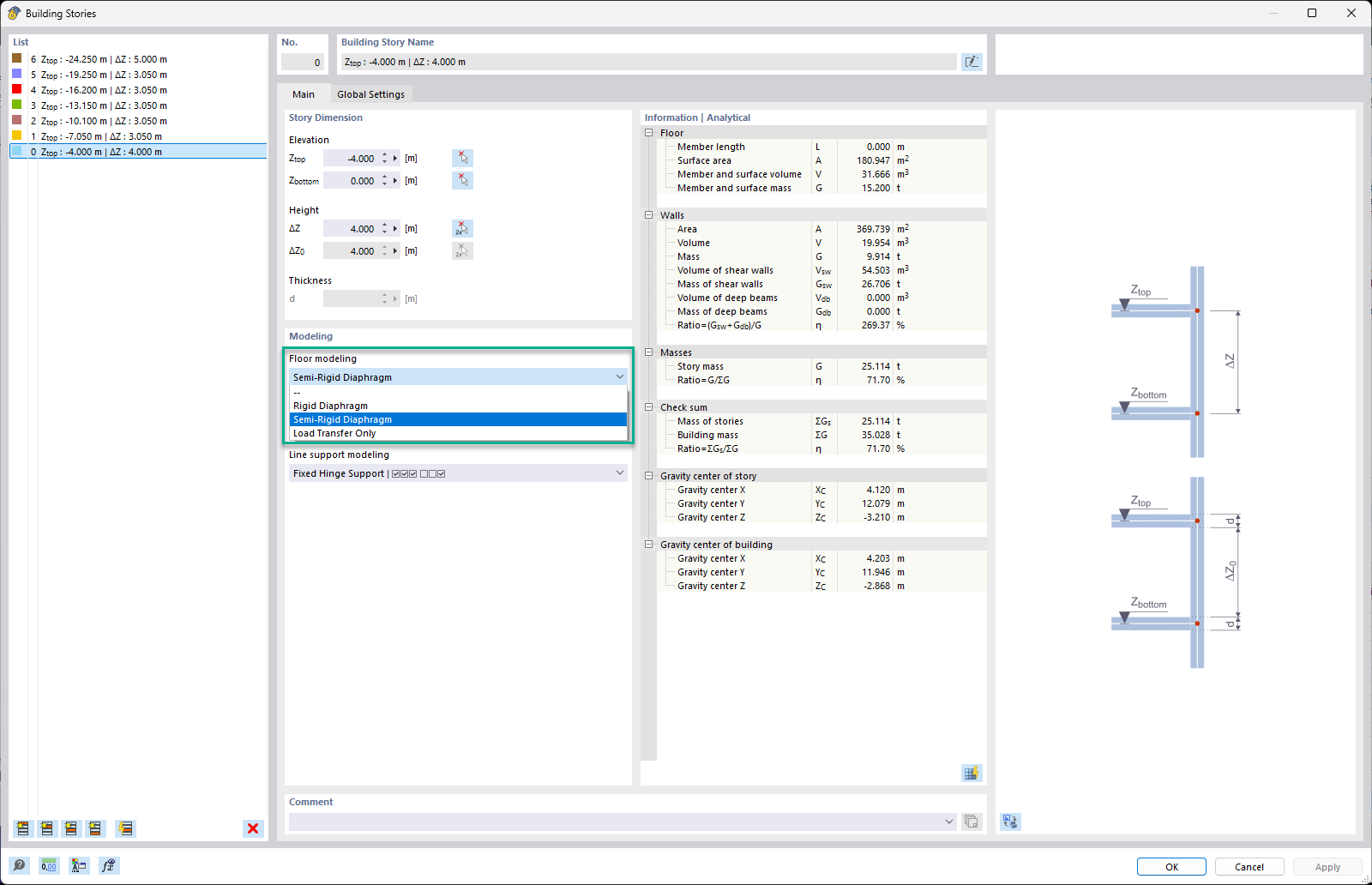Screen dimensions: 1372x885
Task: Delete the selected story with the red X
Action: 252,828
